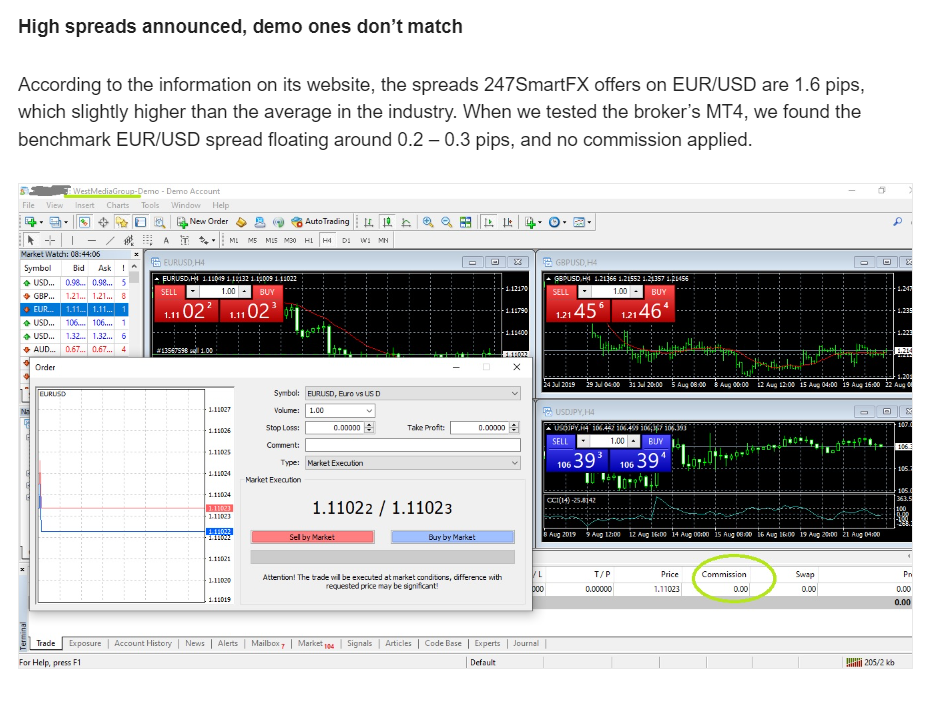The width and height of the screenshot is (939, 705).
Task: Toggle the Market Watch window icon
Action: 84,222
